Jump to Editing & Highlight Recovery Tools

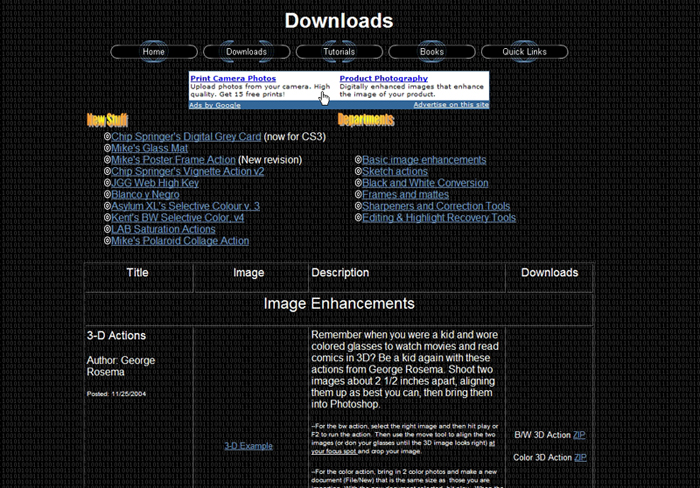pyautogui.click(x=439, y=217)
